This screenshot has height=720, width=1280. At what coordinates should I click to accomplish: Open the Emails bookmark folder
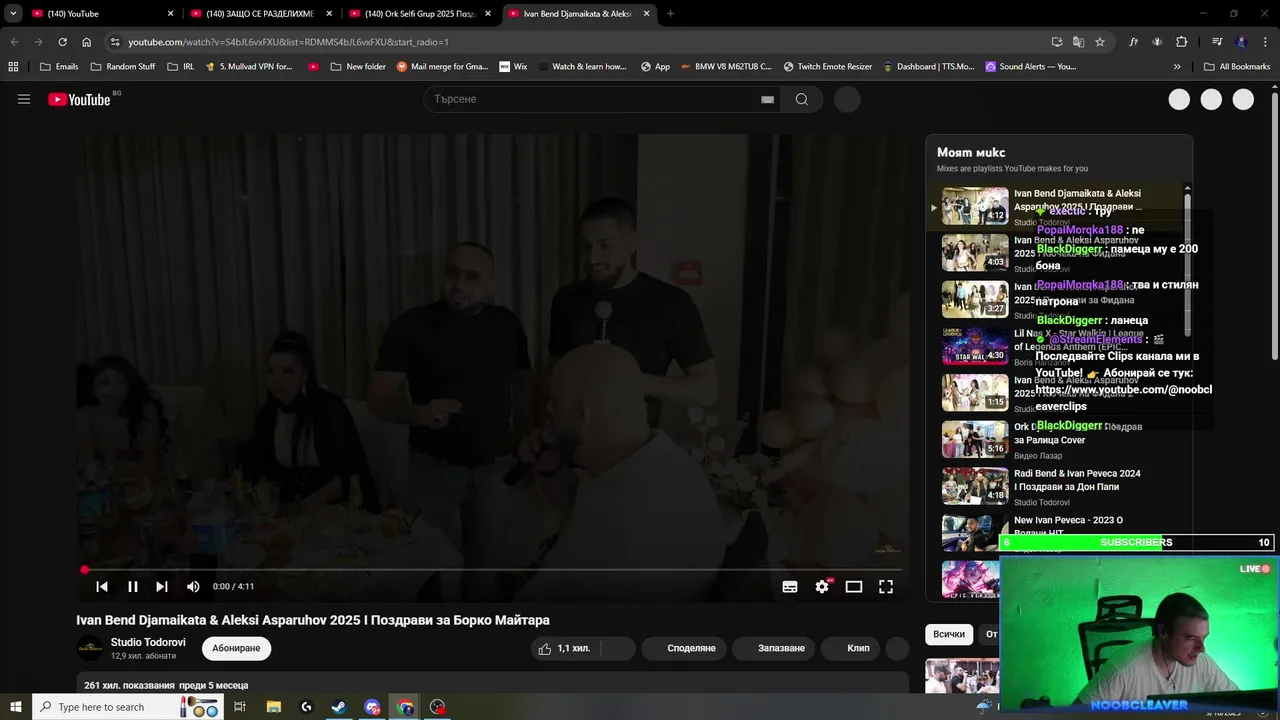coord(59,67)
